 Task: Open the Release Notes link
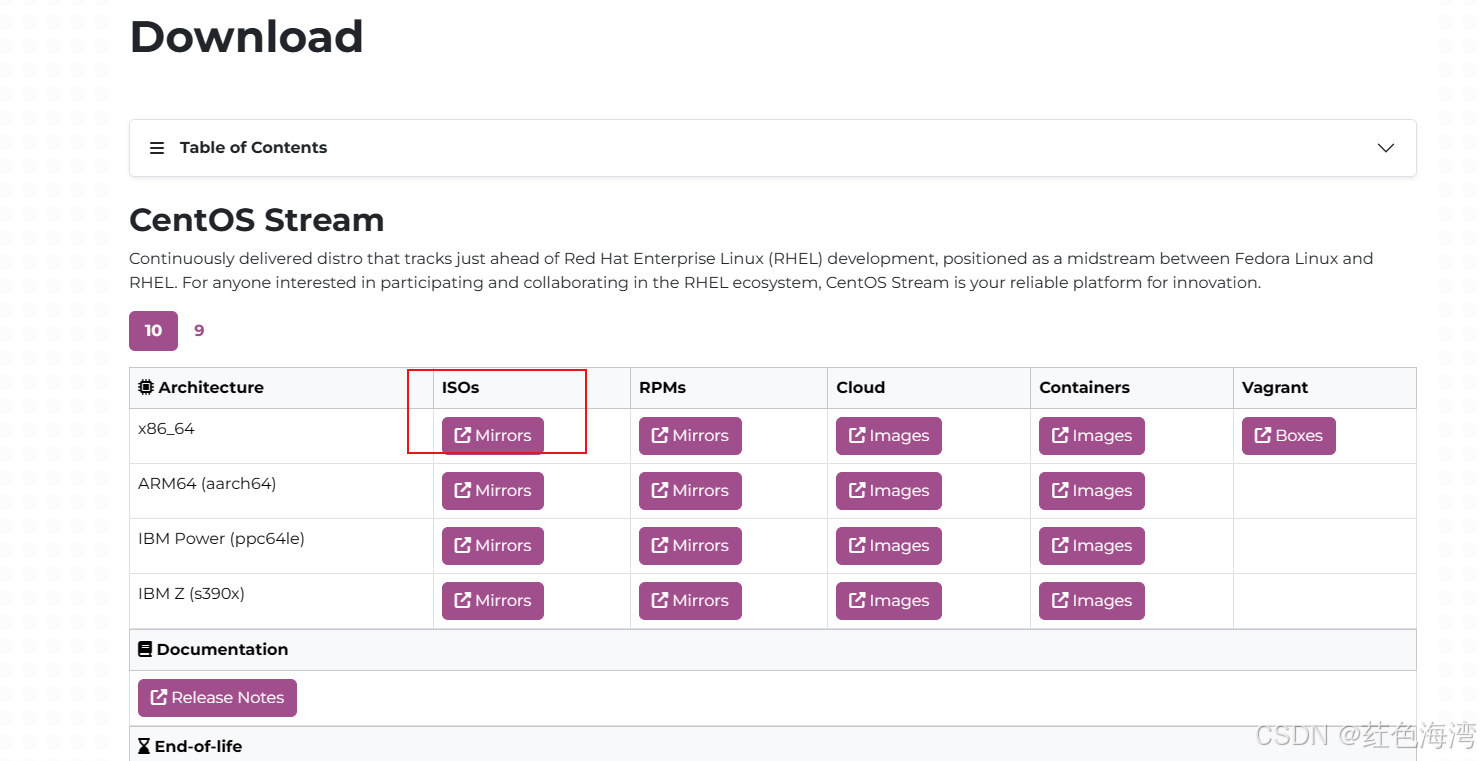coord(217,698)
